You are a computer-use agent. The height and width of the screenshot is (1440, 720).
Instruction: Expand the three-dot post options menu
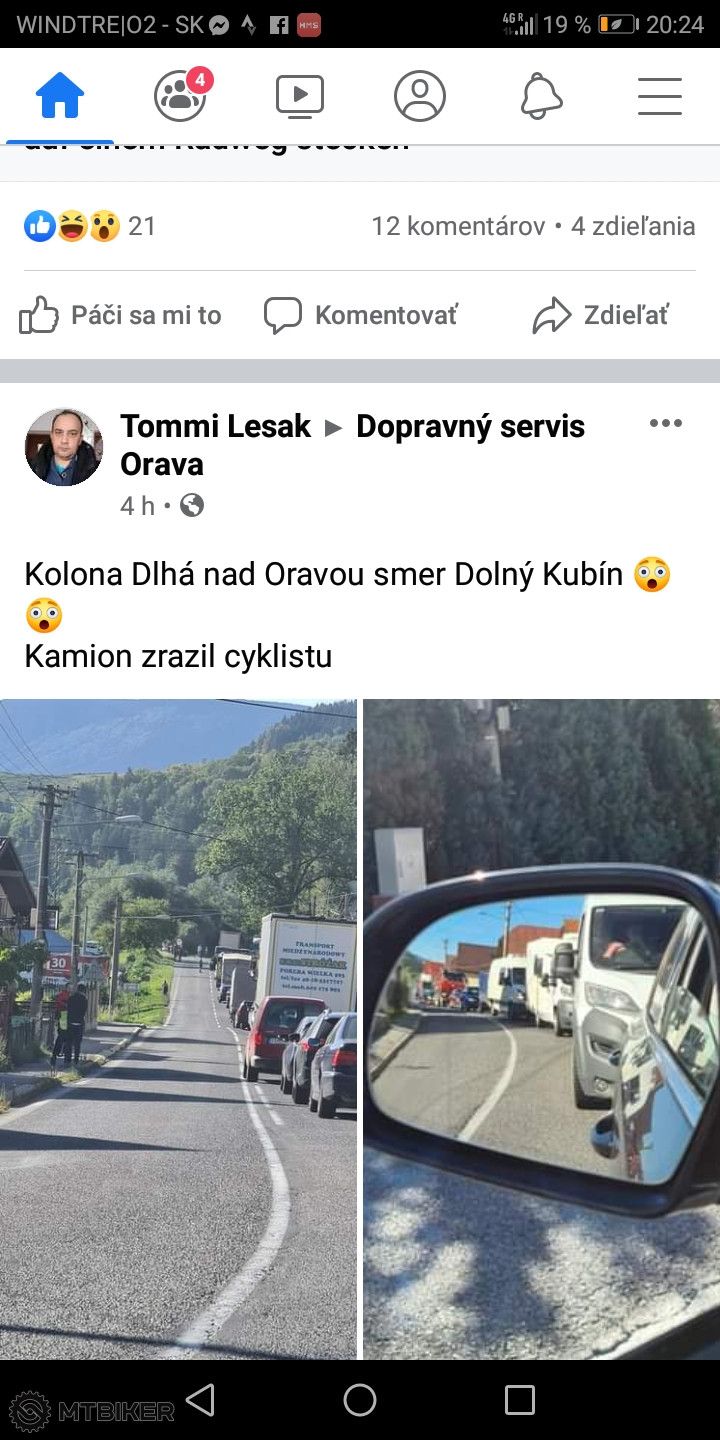(x=665, y=423)
